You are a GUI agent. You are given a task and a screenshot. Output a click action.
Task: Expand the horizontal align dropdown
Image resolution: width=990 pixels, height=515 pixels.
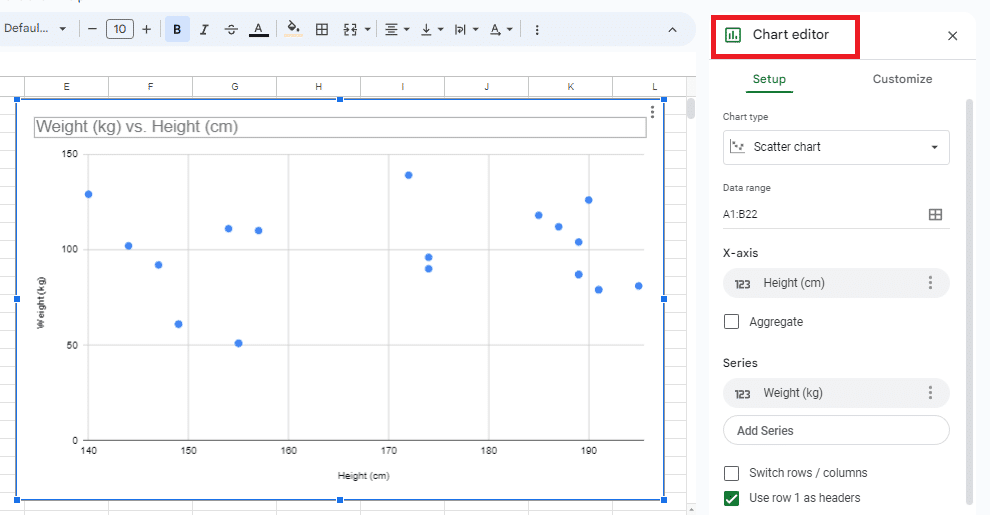point(398,30)
